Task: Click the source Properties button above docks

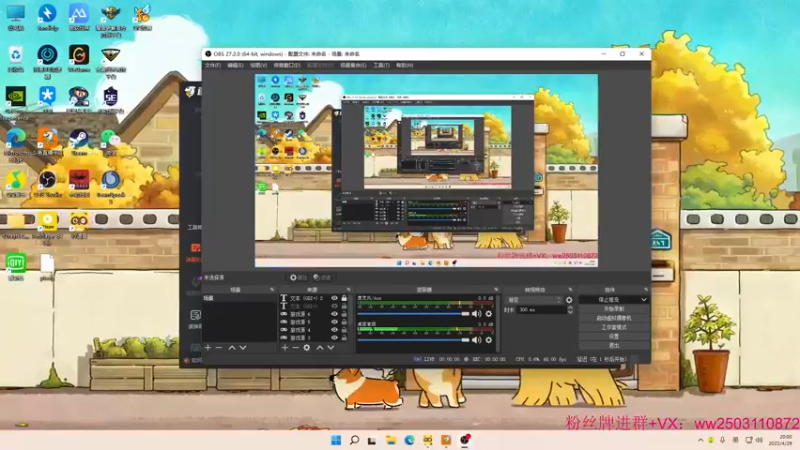Action: pyautogui.click(x=298, y=278)
